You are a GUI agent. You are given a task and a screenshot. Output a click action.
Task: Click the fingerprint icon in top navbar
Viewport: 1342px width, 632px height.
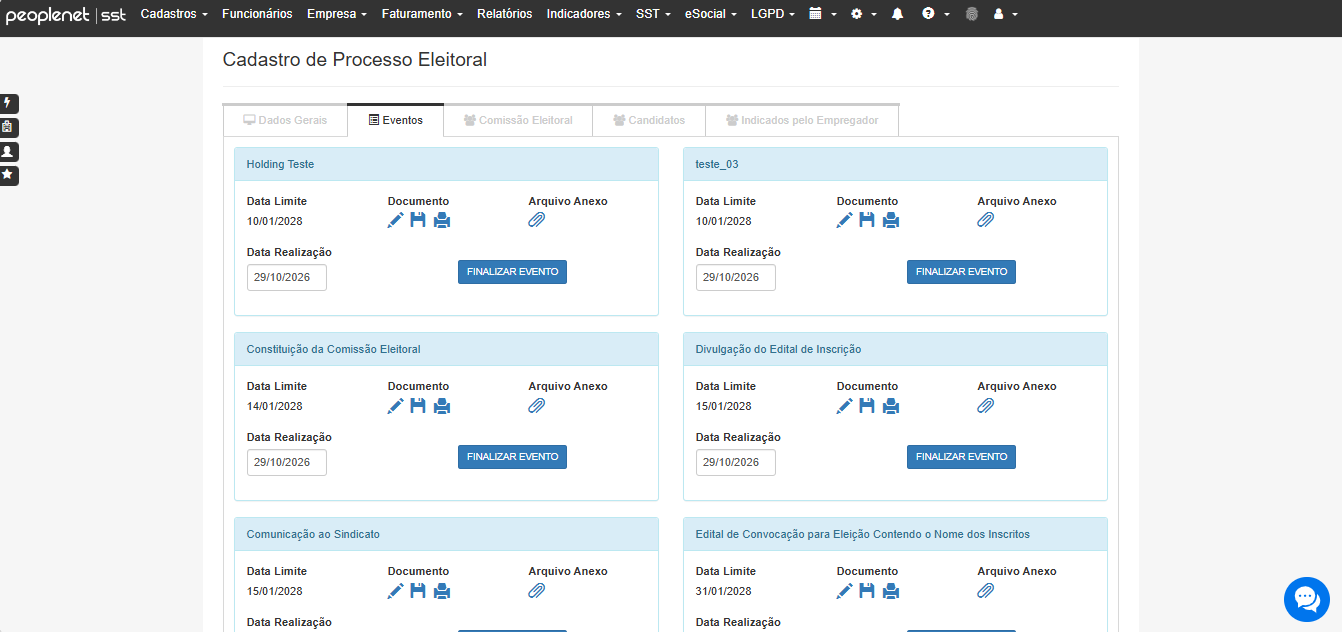coord(972,14)
